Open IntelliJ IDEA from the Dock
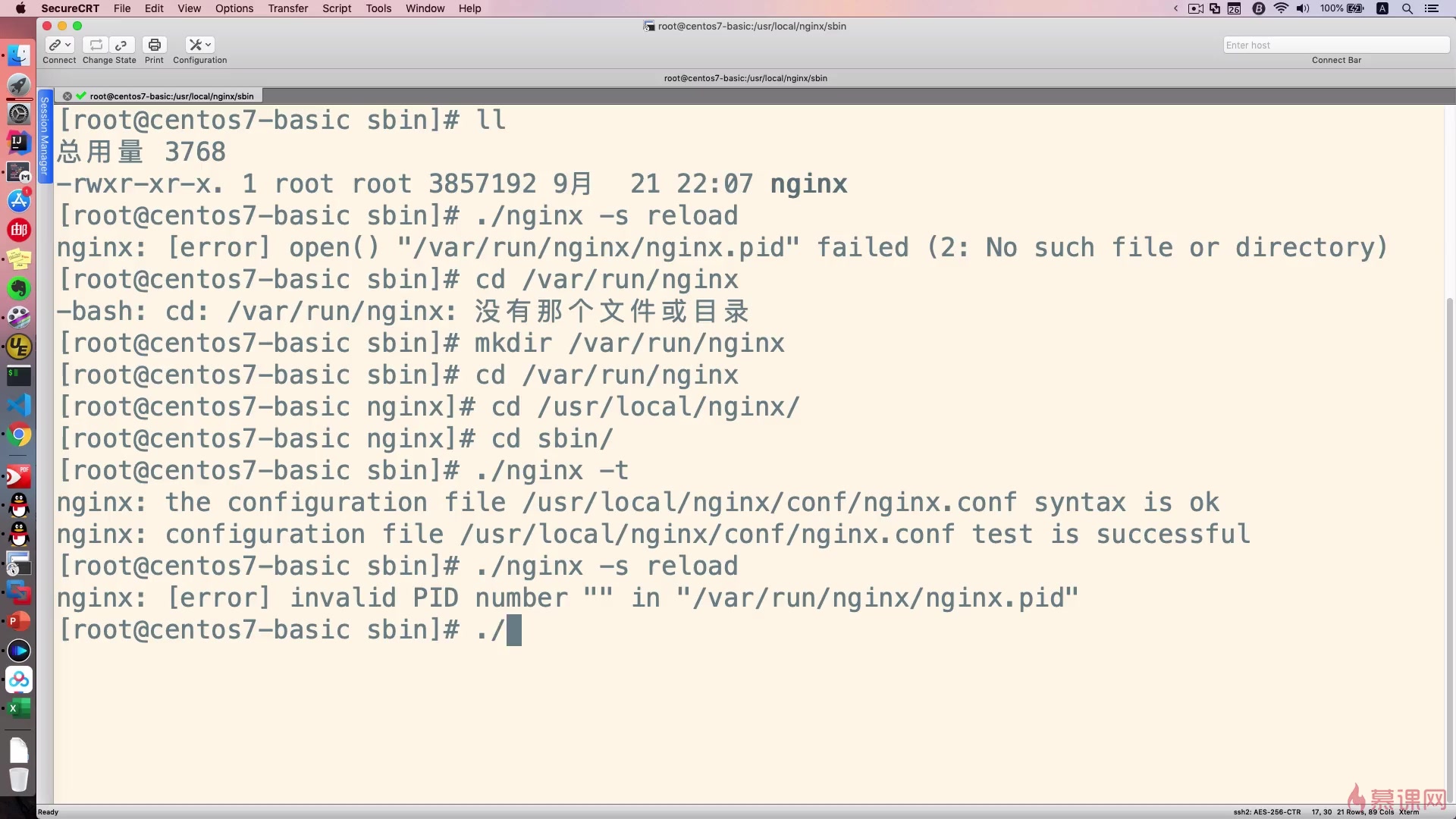The height and width of the screenshot is (819, 1456). pos(19,142)
